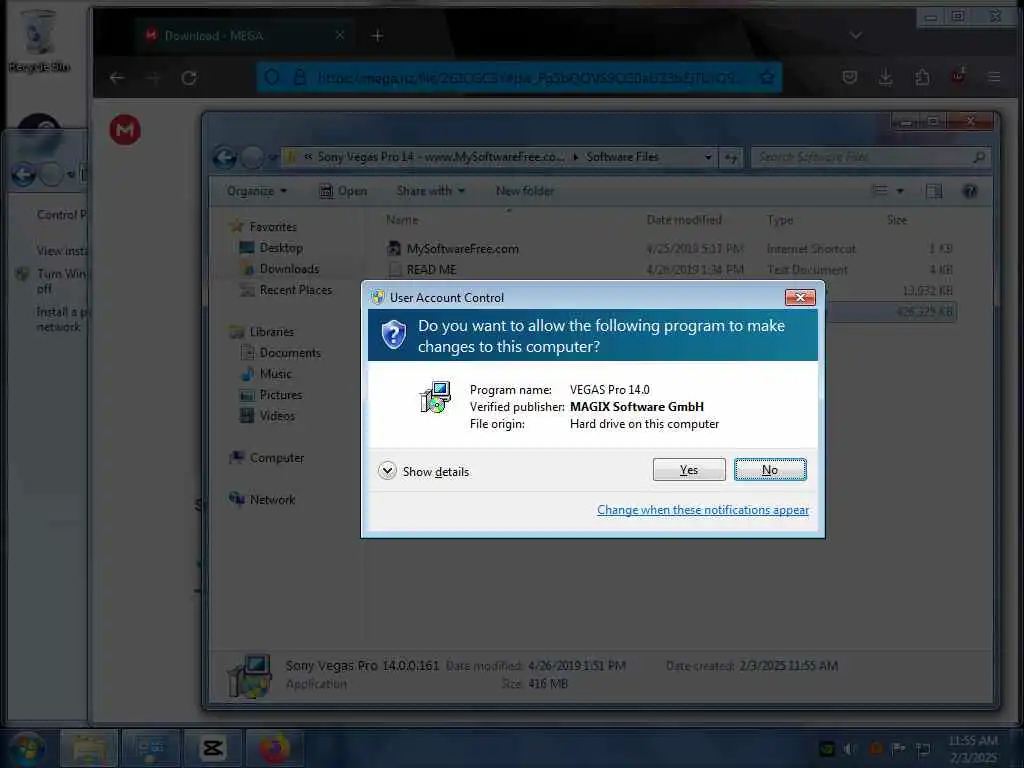Click the Search Software Files field
Screen dimensions: 1024x768
(x=870, y=157)
